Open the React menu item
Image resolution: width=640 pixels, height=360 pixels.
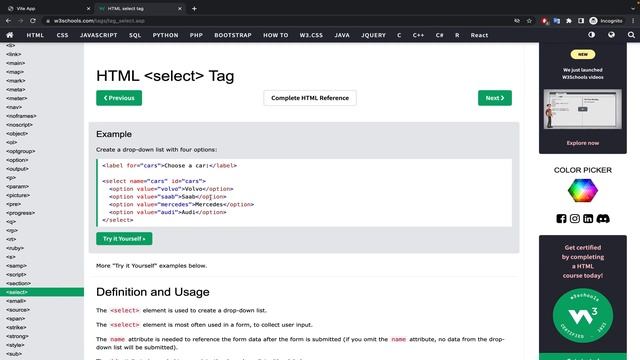point(479,35)
